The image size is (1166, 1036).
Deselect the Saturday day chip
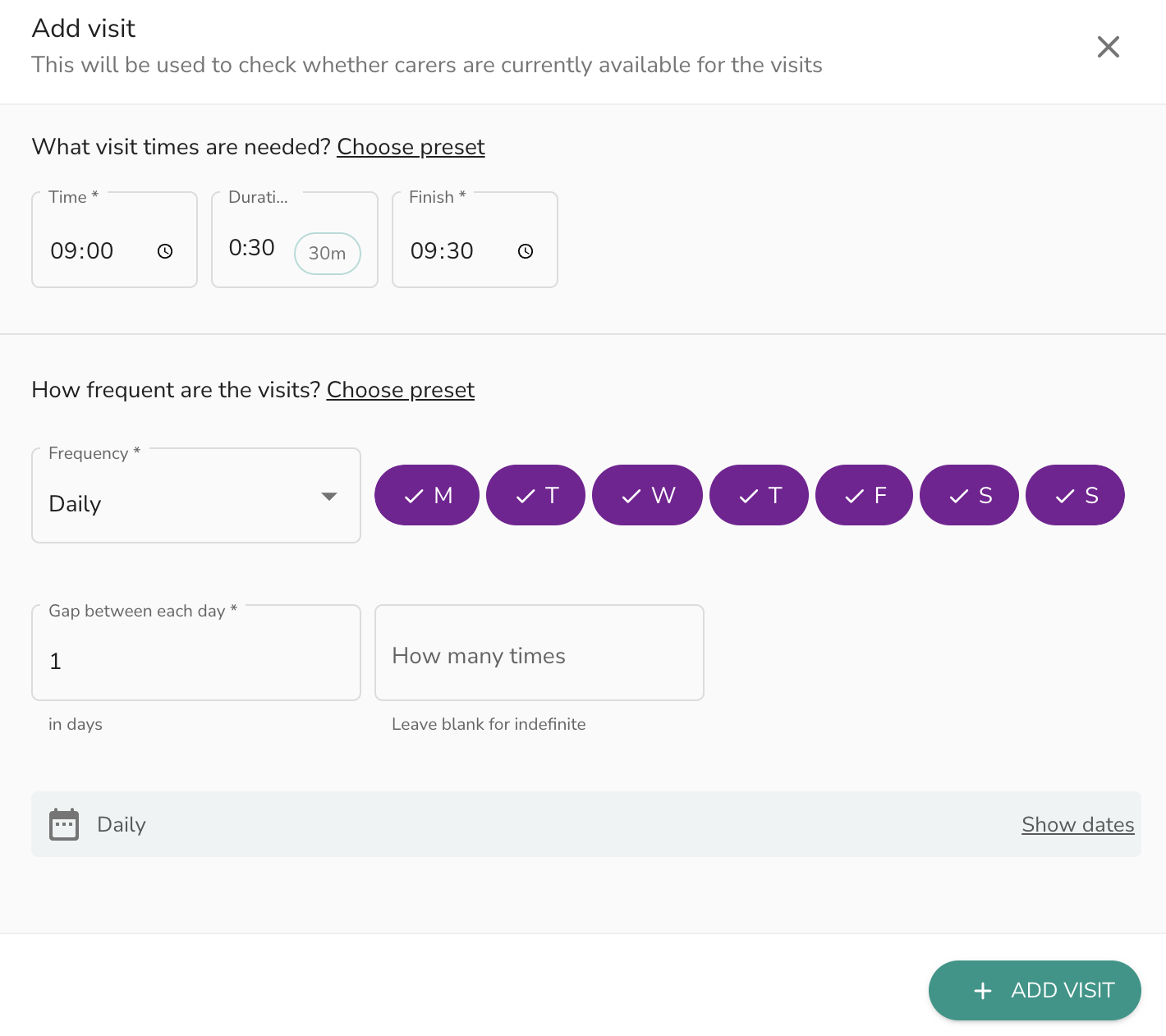tap(969, 495)
